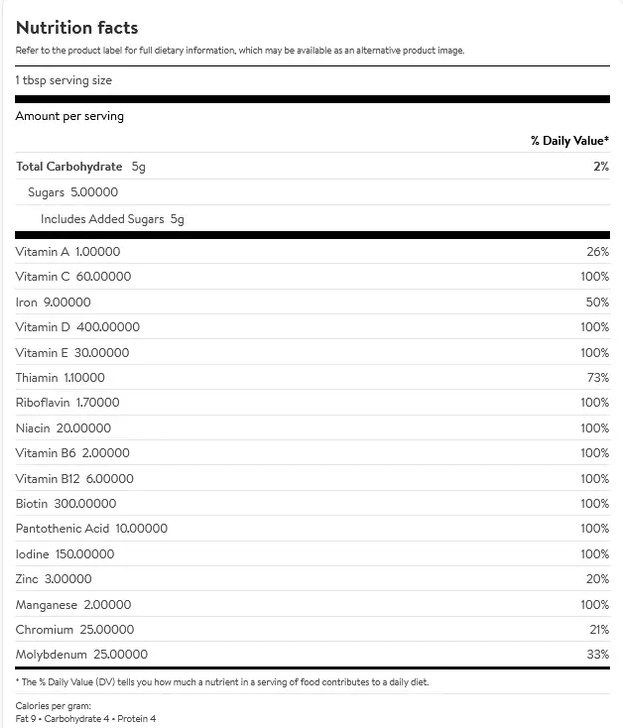
Task: Select the Vitamin B12 6.00000 entry
Action: tap(75, 479)
